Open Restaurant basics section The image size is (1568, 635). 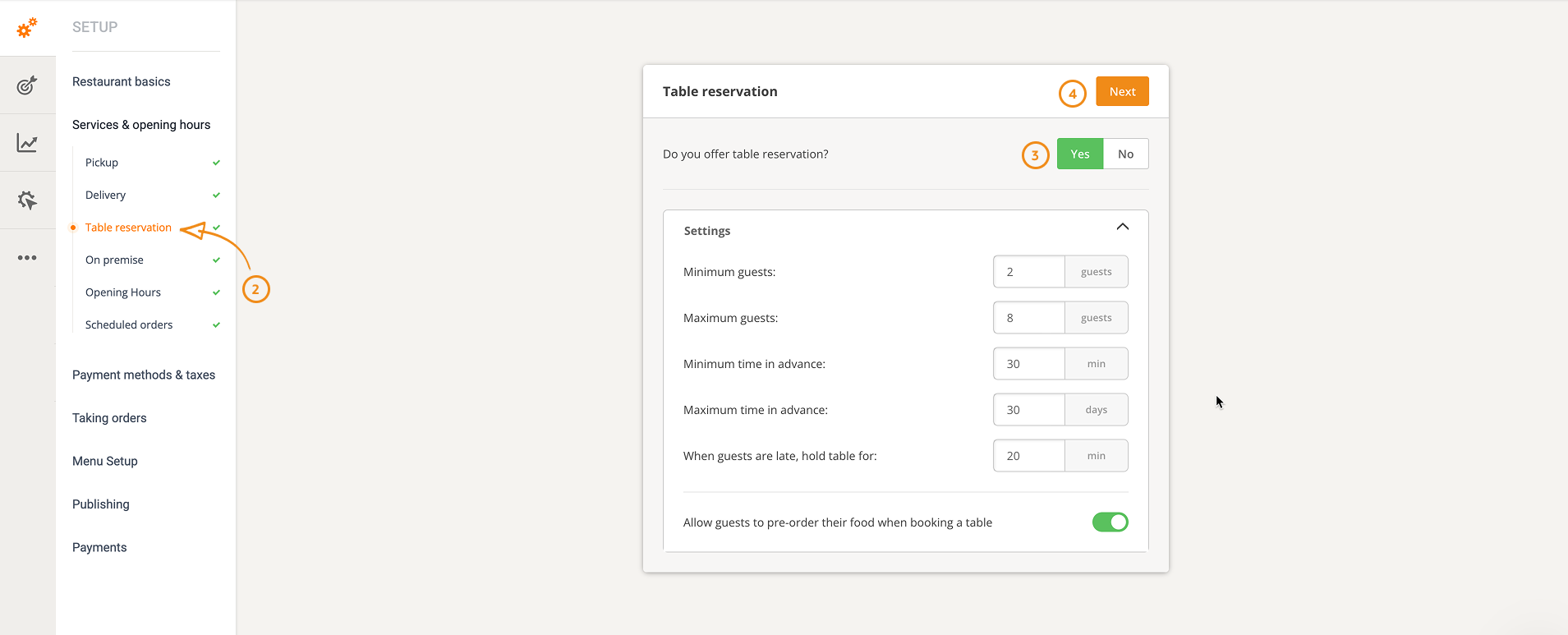(x=122, y=82)
